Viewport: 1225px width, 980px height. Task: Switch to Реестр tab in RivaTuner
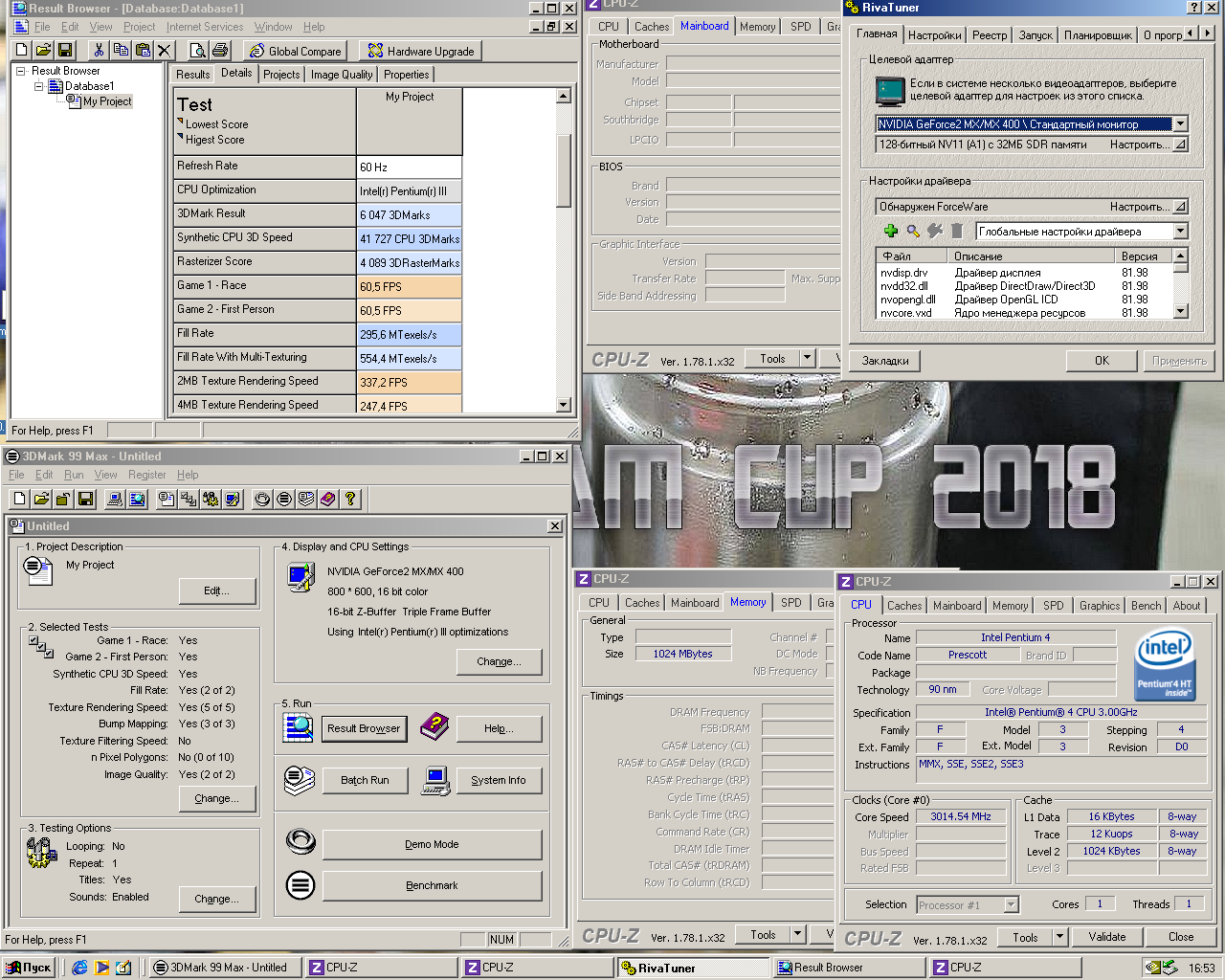tap(990, 35)
